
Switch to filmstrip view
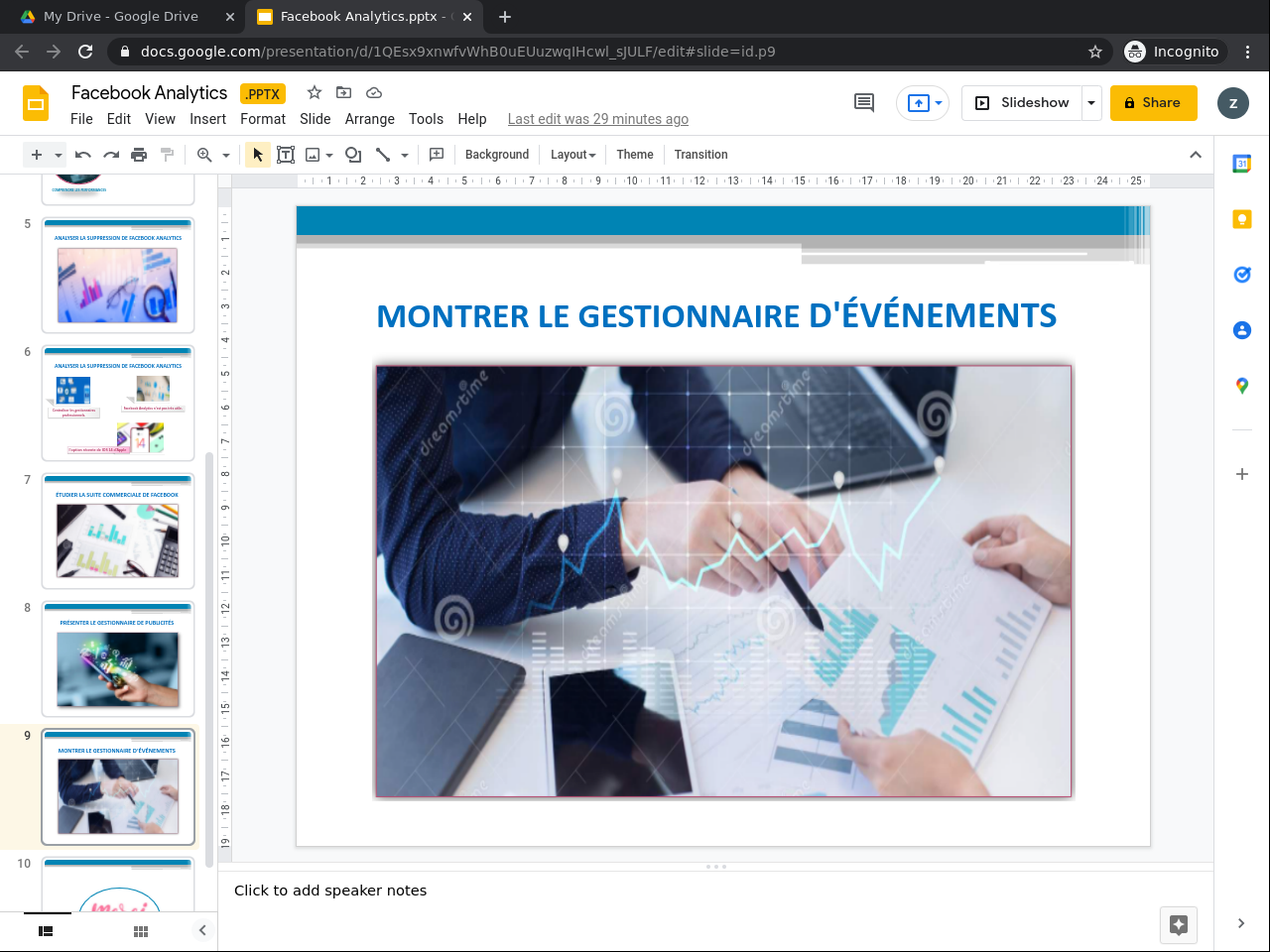point(46,931)
